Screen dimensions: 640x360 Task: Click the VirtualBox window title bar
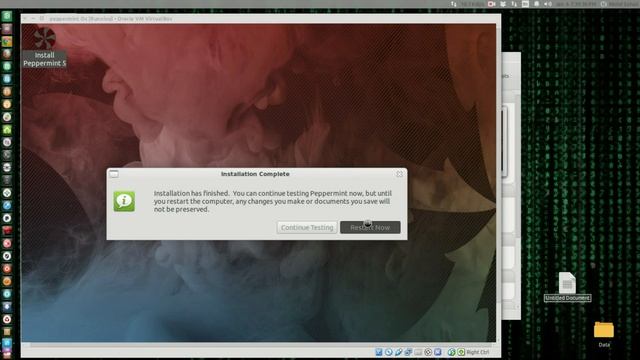[x=260, y=19]
